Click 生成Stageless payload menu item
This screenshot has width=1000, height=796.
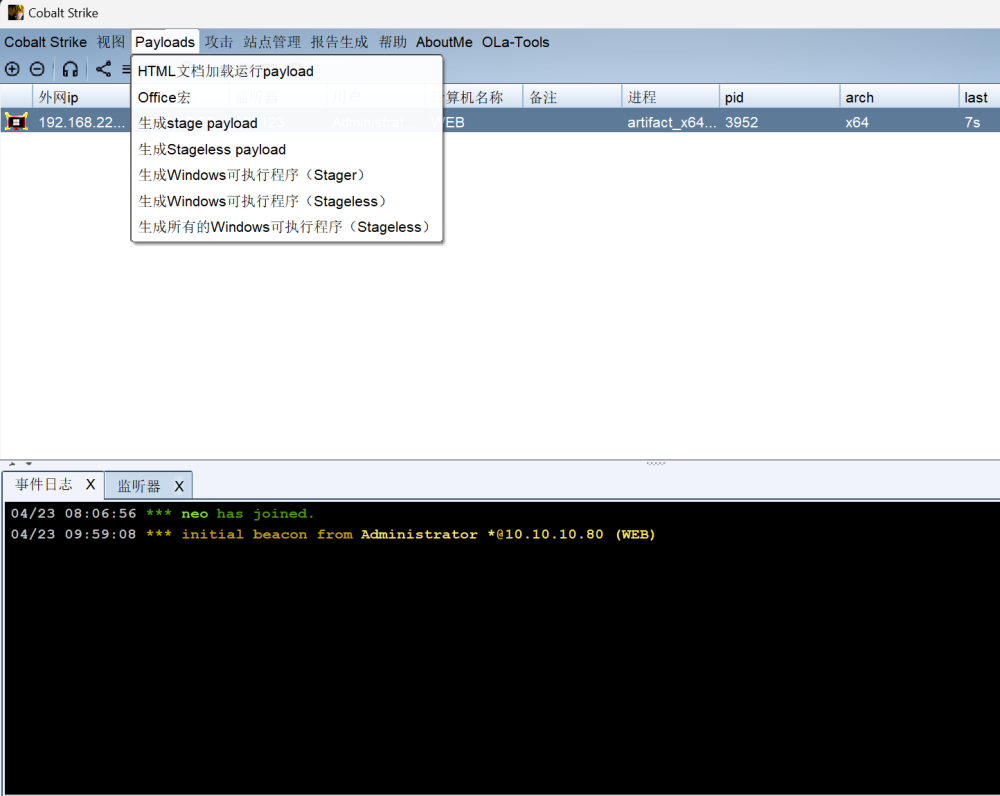[x=212, y=149]
